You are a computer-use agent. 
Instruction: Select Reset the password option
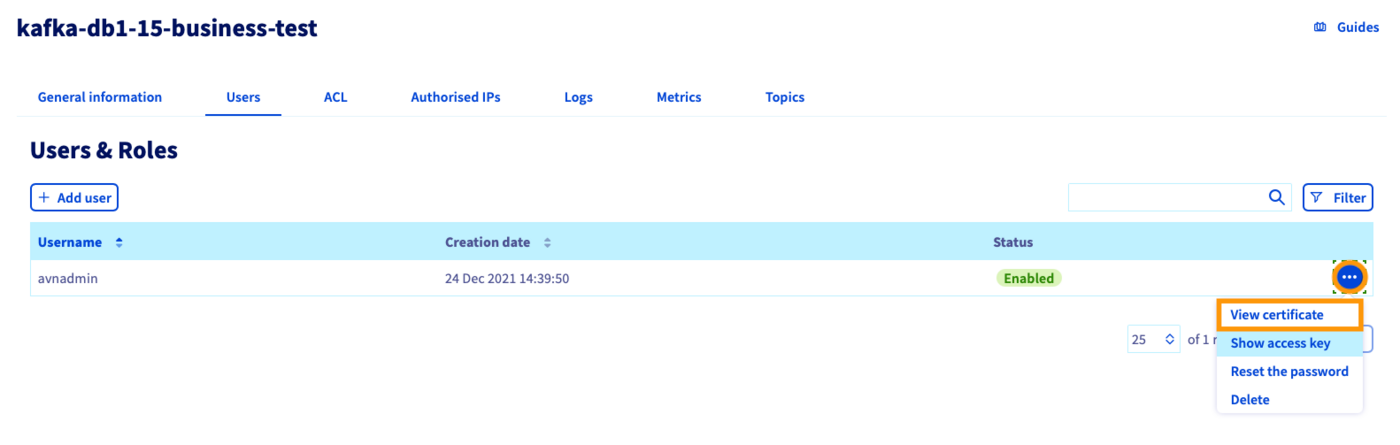1289,371
